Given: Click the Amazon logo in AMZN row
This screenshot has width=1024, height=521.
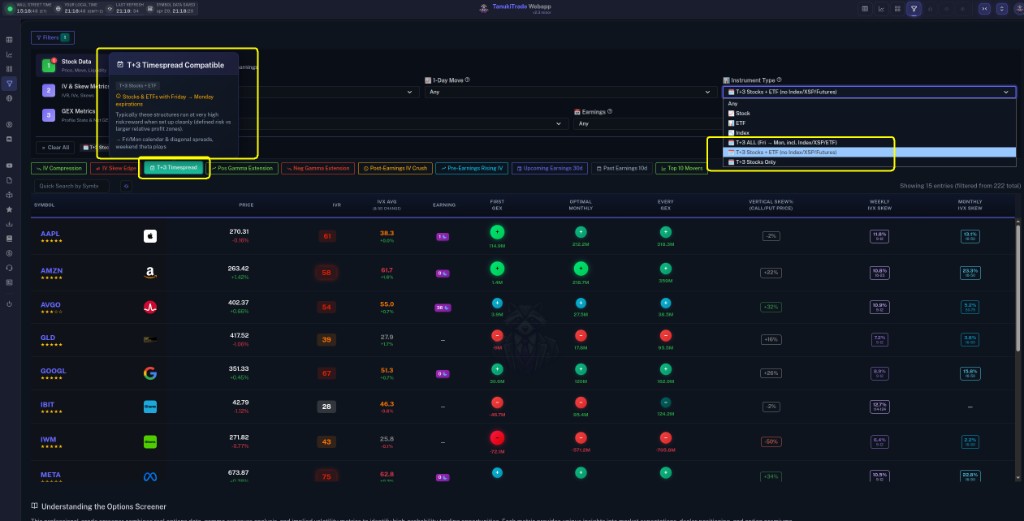Looking at the screenshot, I should [150, 272].
